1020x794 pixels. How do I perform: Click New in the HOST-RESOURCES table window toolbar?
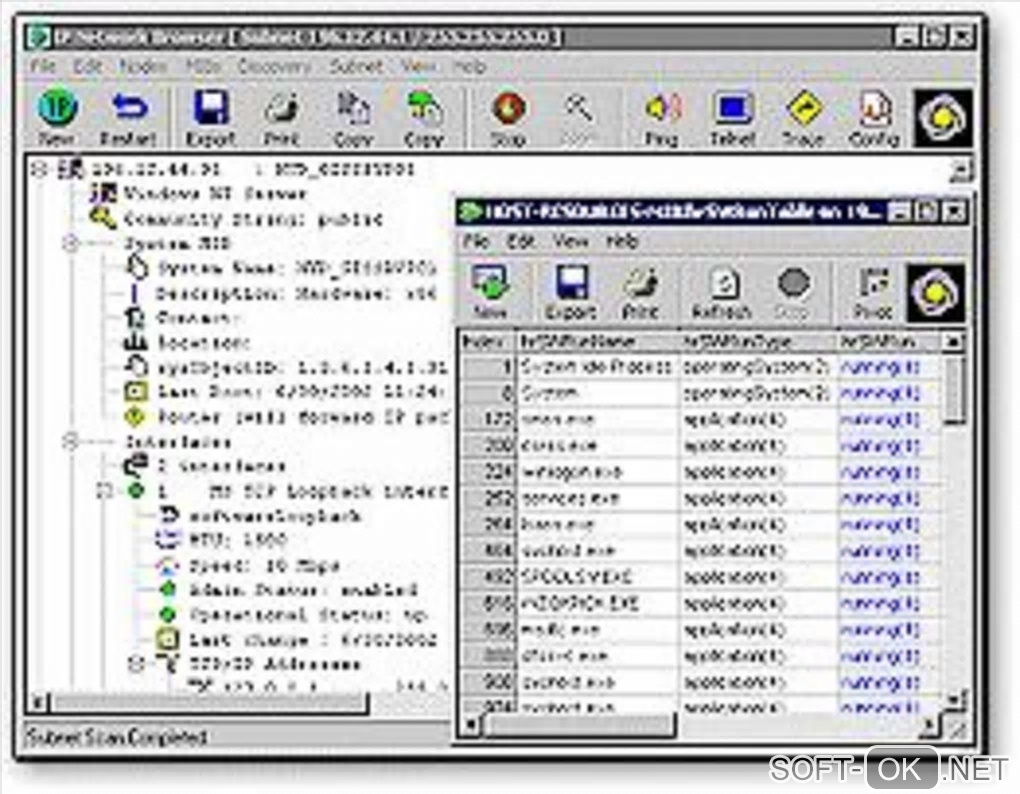490,292
